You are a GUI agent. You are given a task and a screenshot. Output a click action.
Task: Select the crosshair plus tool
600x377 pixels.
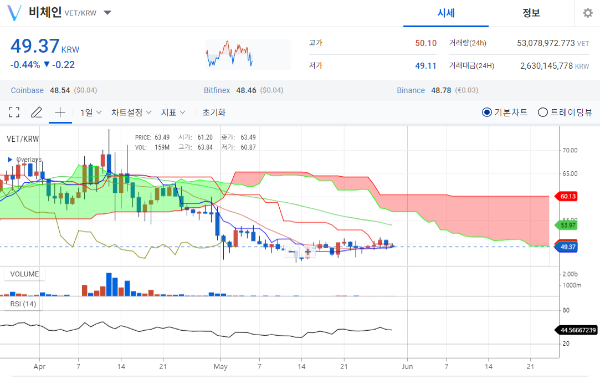point(60,112)
